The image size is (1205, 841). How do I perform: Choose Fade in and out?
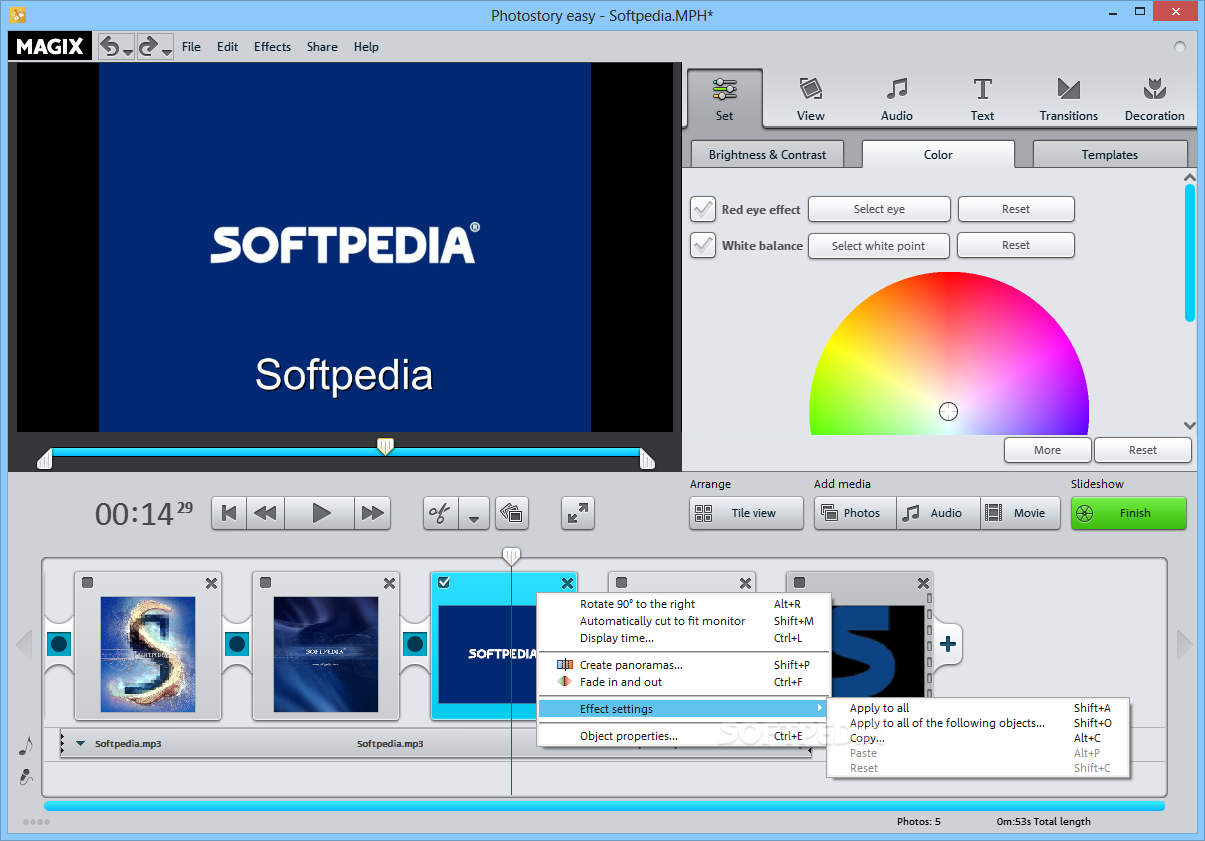click(x=684, y=682)
